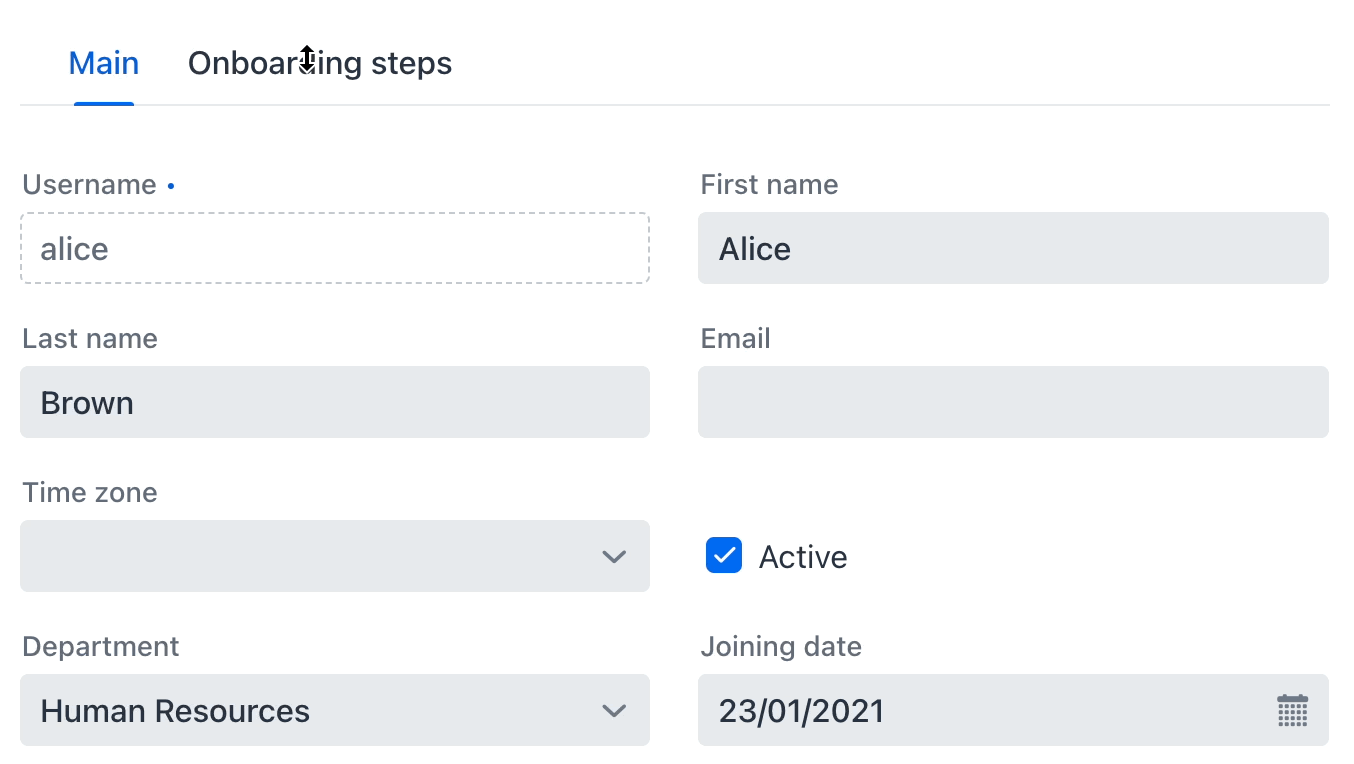Open the Joining date calendar picker icon
The width and height of the screenshot is (1354, 764).
1292,711
